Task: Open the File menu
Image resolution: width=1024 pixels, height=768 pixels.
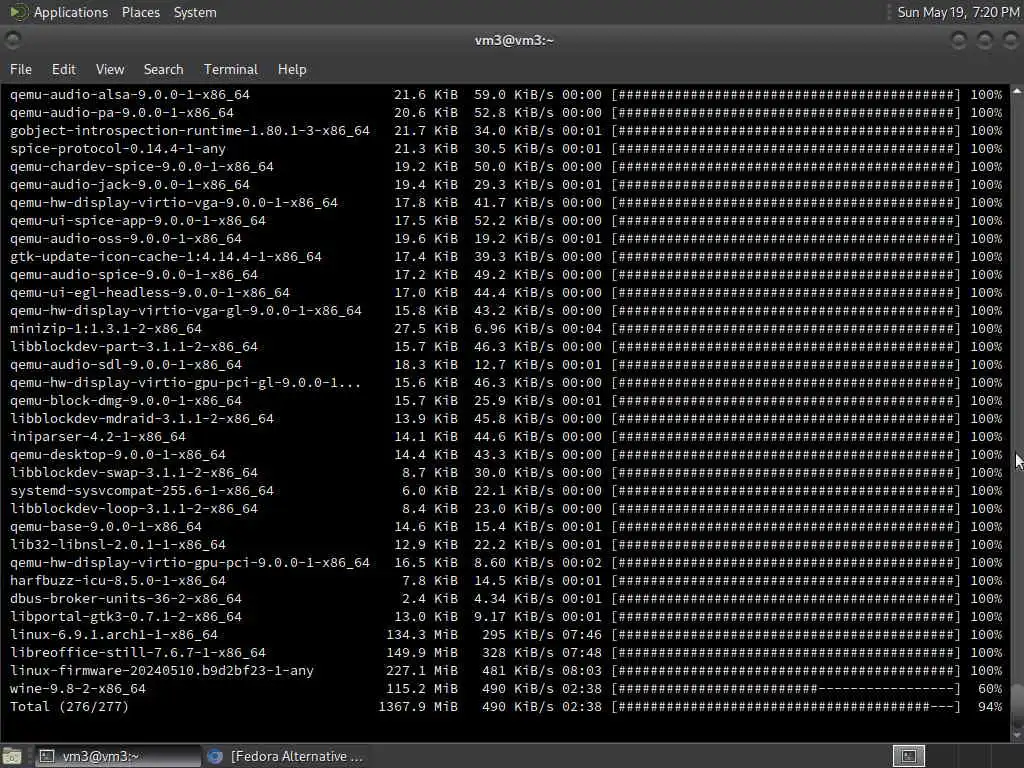Action: [21, 69]
